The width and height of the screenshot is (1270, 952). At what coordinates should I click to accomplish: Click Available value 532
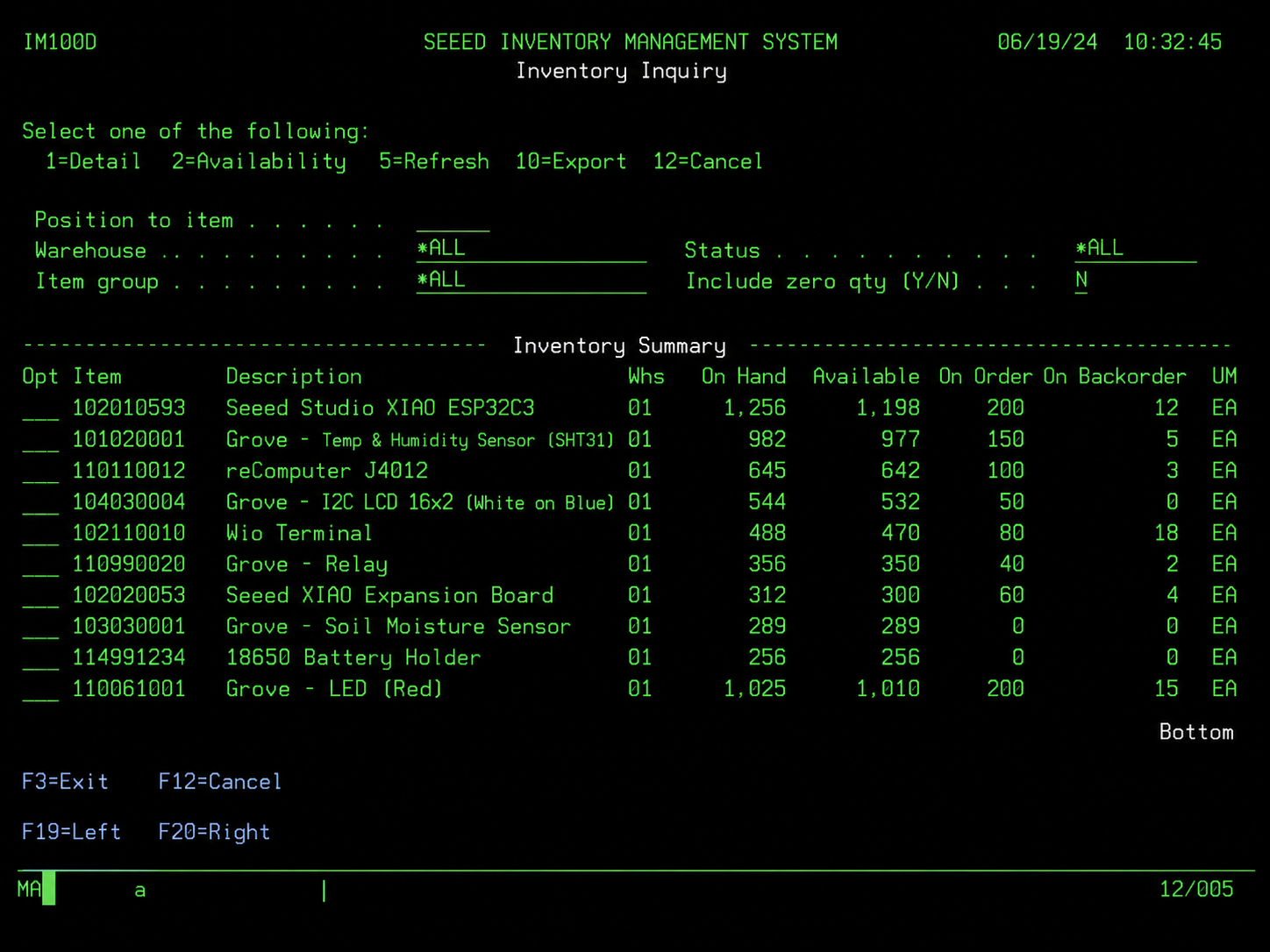click(x=901, y=502)
